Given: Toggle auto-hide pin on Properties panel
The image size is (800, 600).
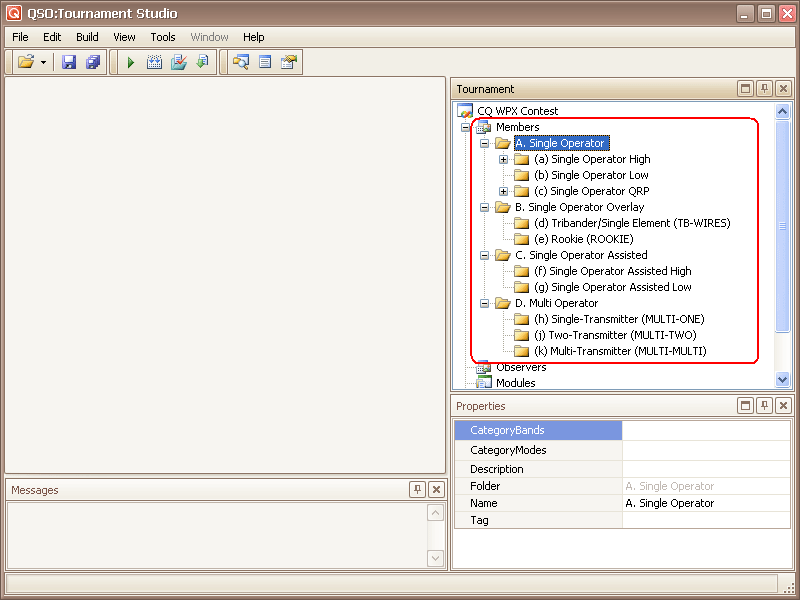Looking at the screenshot, I should coord(764,406).
